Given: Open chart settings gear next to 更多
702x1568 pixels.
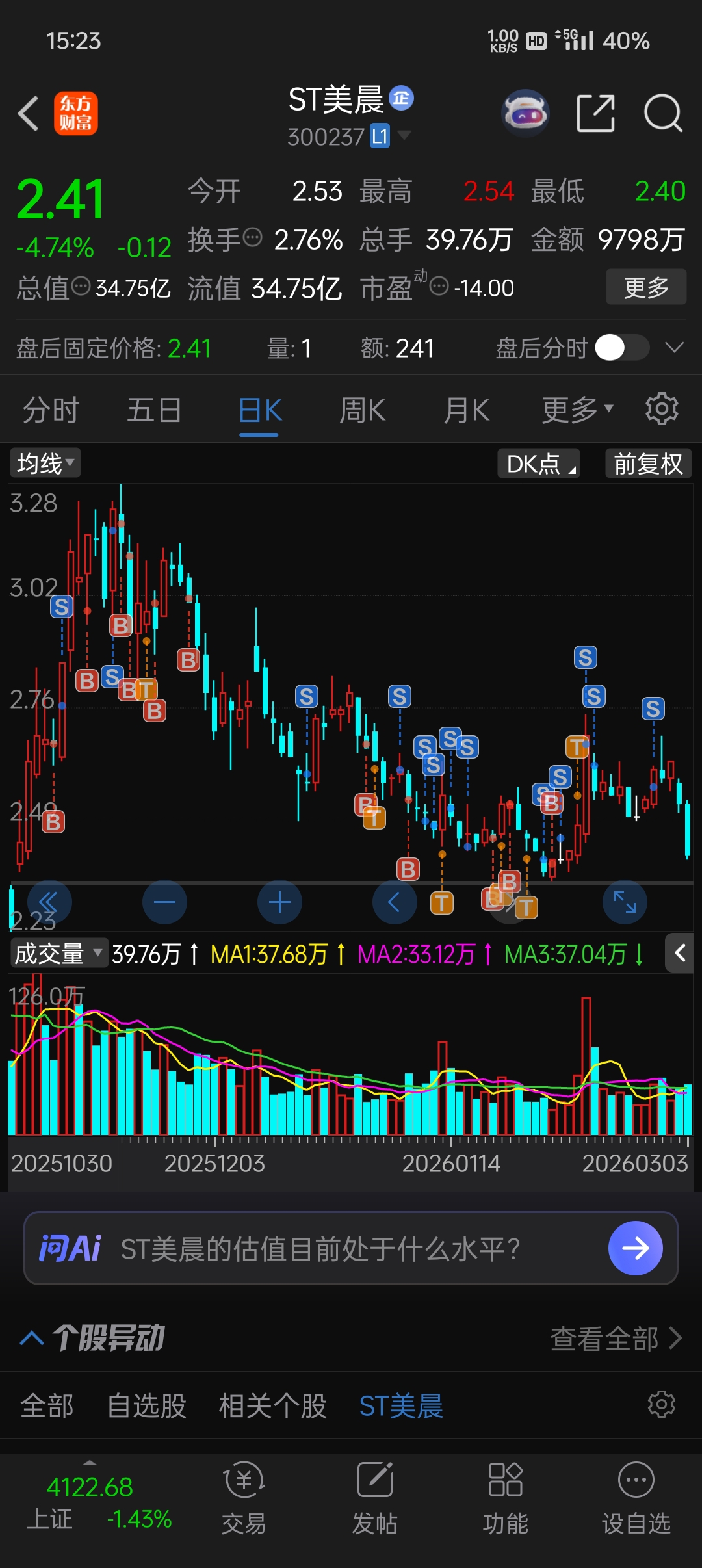Looking at the screenshot, I should click(662, 409).
